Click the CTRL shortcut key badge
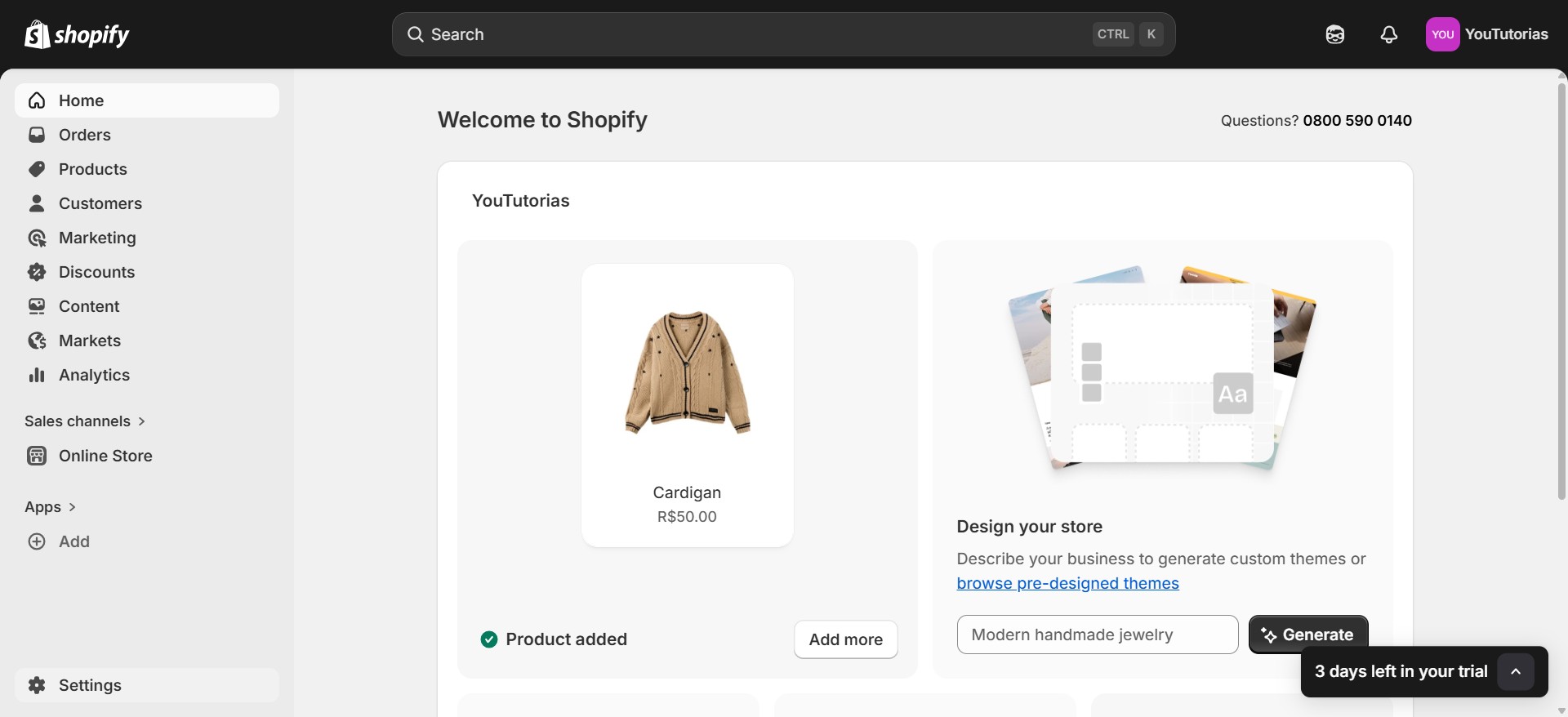This screenshot has width=1568, height=717. click(x=1113, y=34)
